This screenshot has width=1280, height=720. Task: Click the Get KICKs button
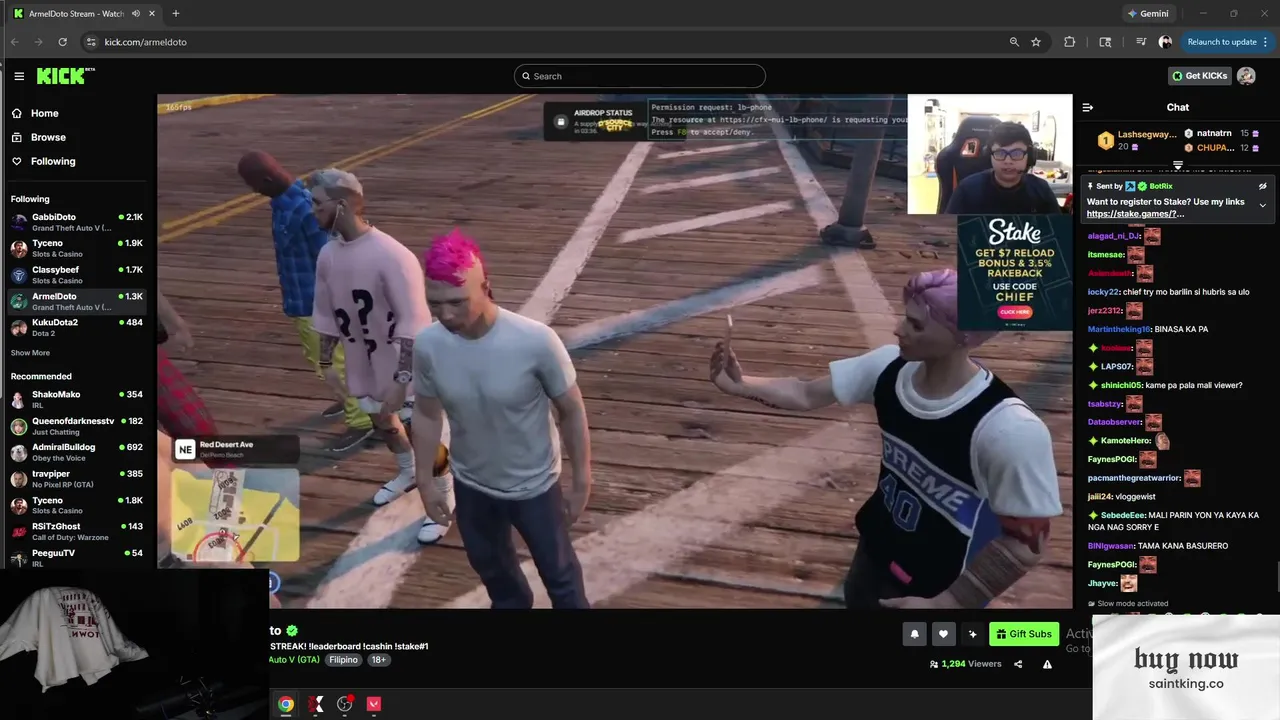coord(1199,76)
